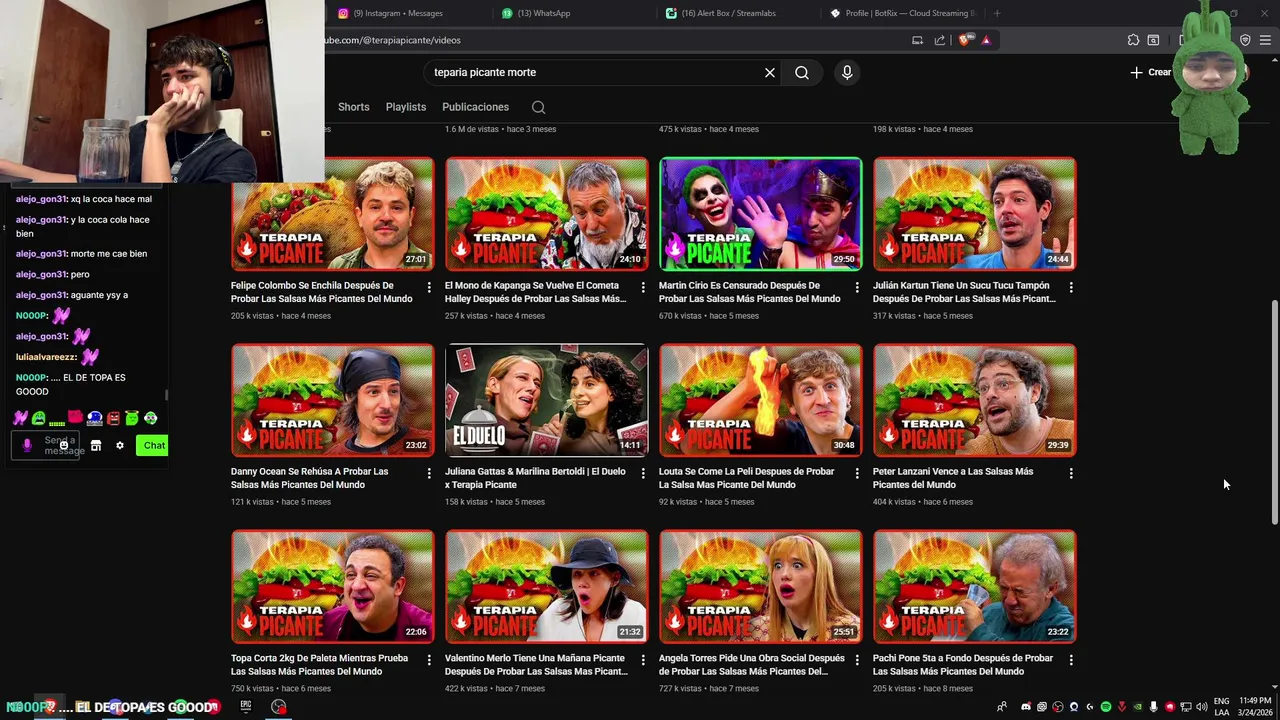Image resolution: width=1280 pixels, height=720 pixels.
Task: Open options for Valentino Merlo video
Action: (643, 660)
